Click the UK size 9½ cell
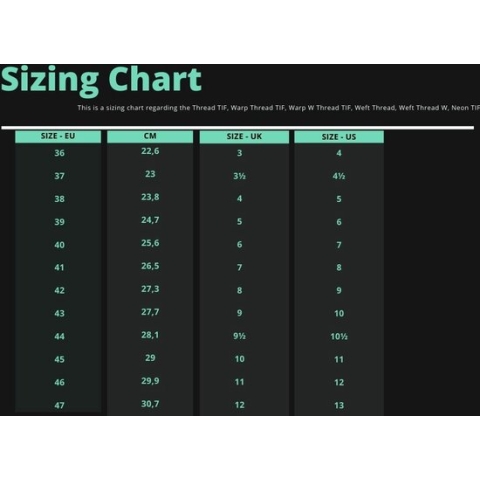 (x=239, y=336)
